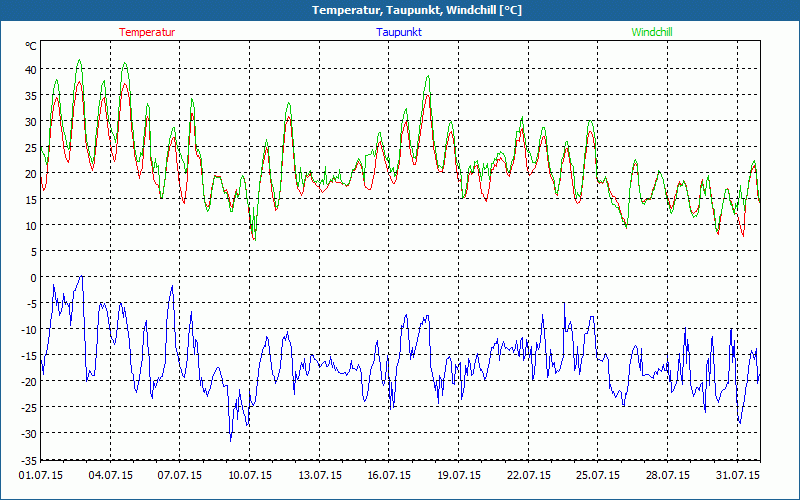Click the 0 value on y-axis
This screenshot has height=500, width=800.
[34, 278]
